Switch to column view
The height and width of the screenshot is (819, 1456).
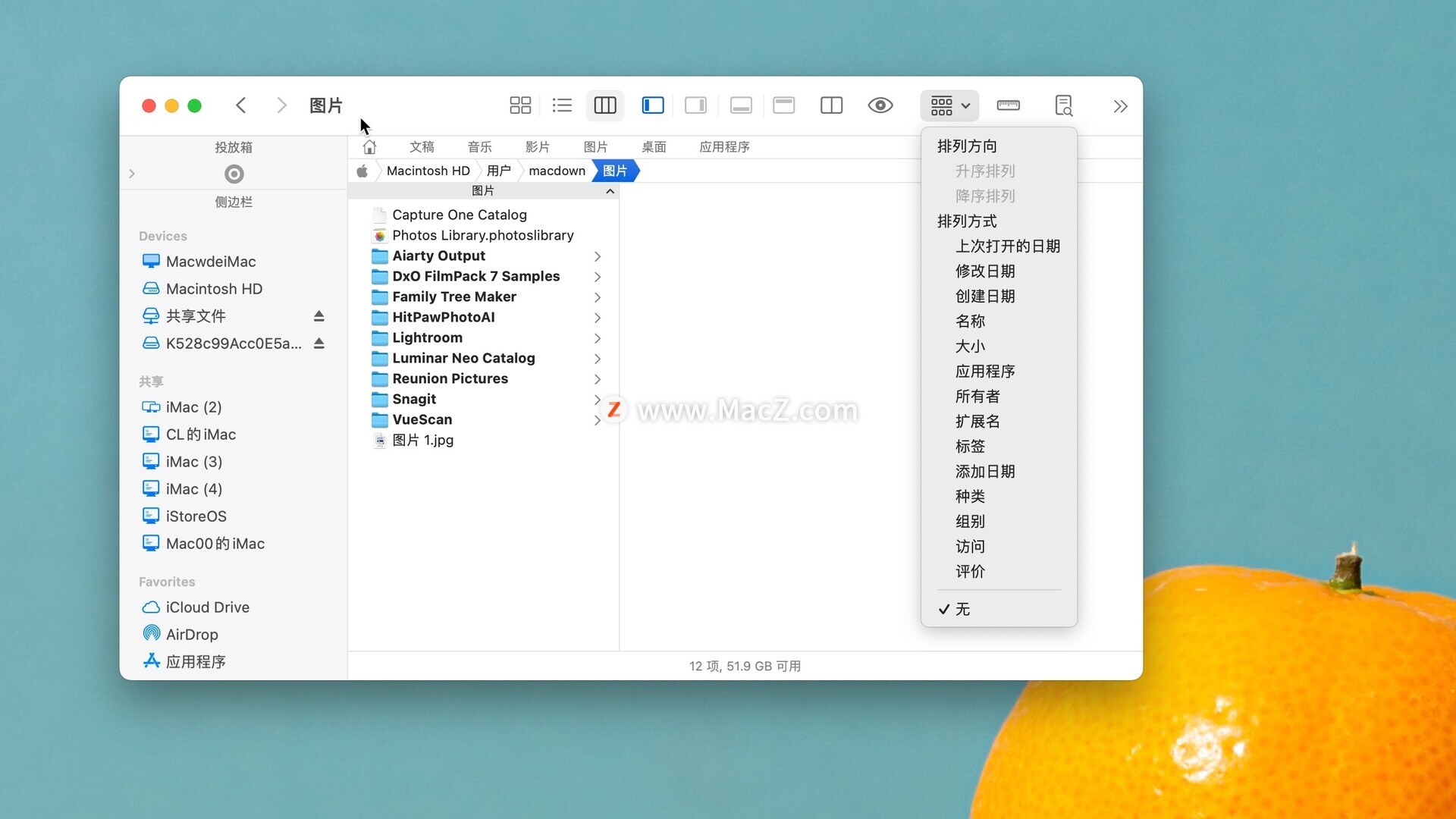pos(605,105)
